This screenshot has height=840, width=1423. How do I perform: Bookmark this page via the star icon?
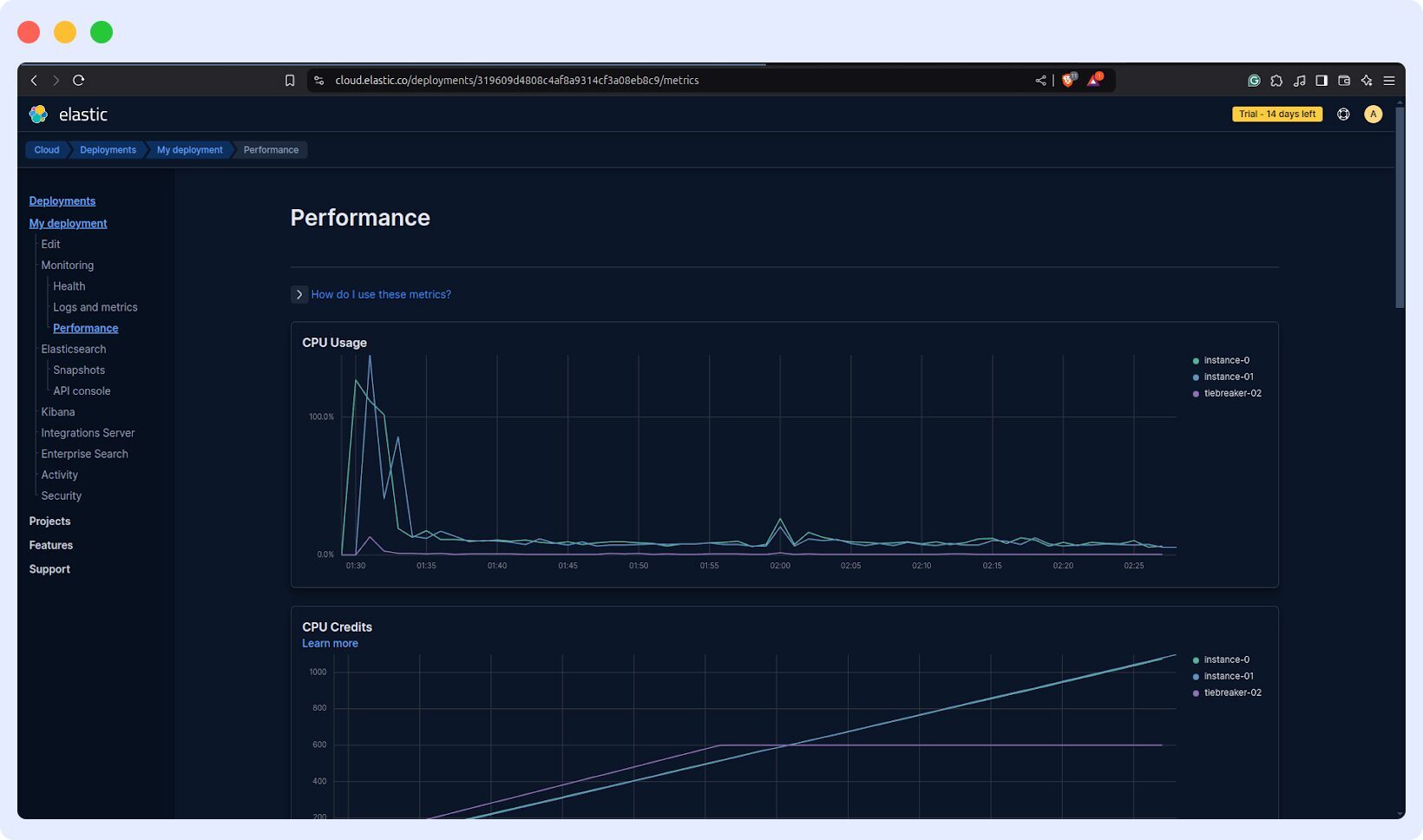coord(291,80)
